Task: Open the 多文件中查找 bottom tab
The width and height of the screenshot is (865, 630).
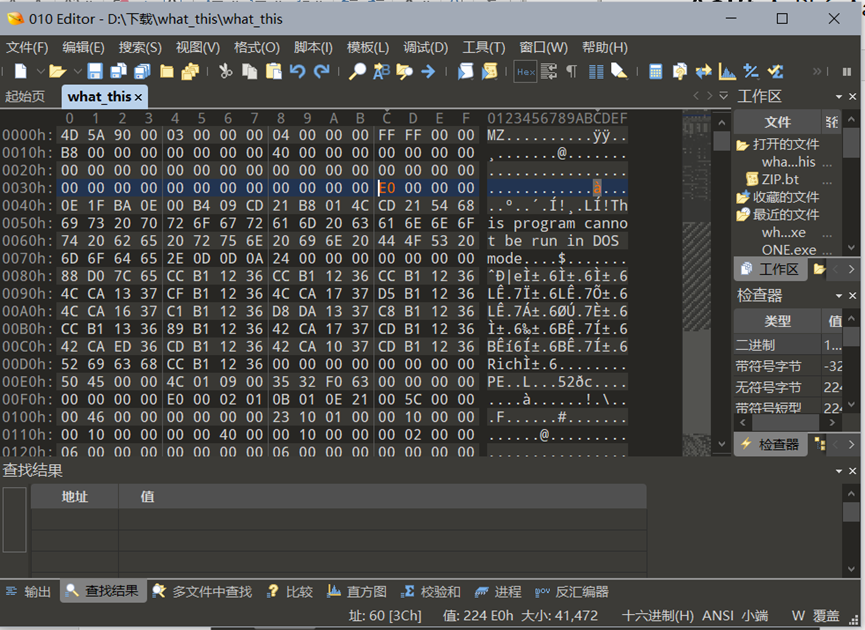Action: [202, 591]
